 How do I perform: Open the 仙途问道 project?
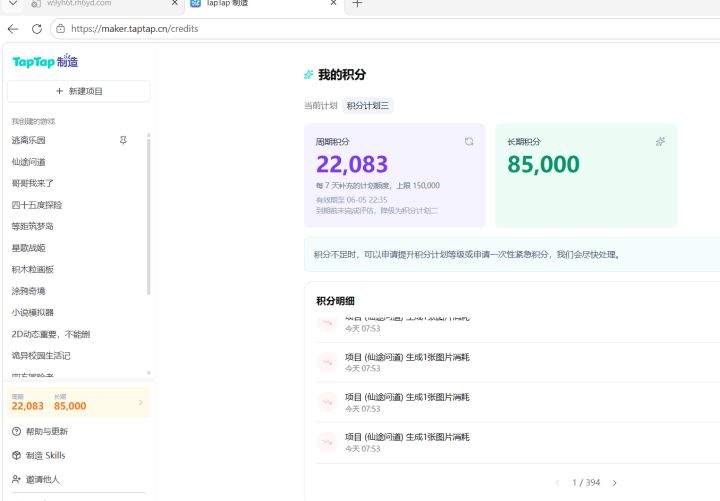pos(28,162)
